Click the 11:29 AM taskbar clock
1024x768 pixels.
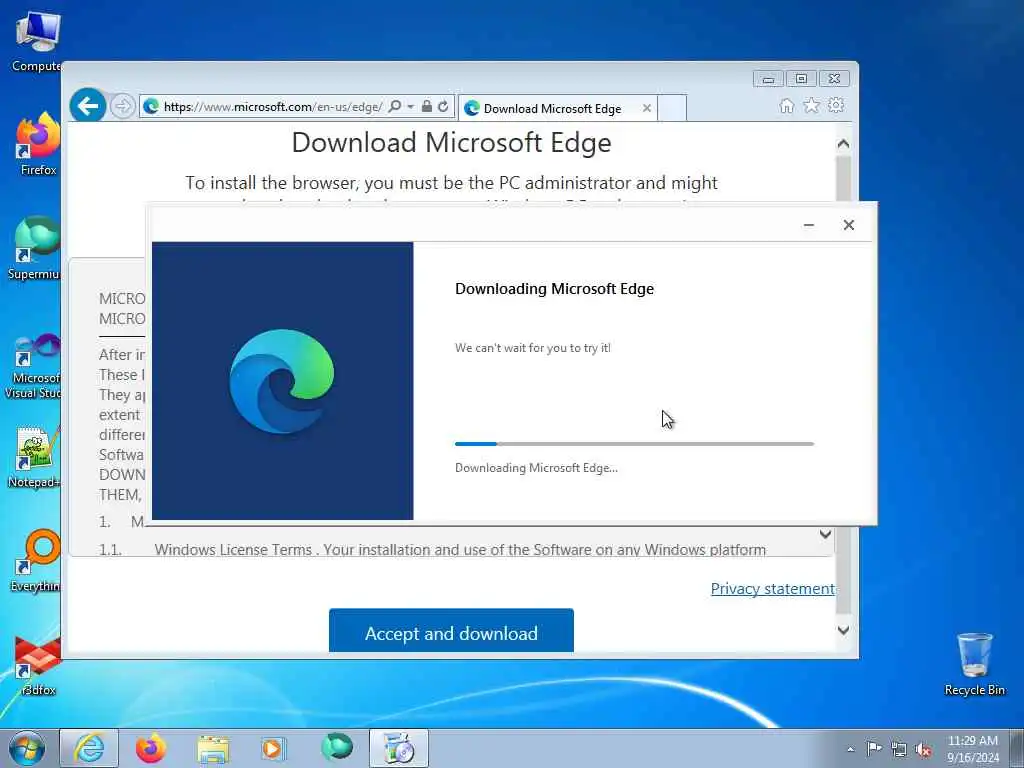click(973, 749)
